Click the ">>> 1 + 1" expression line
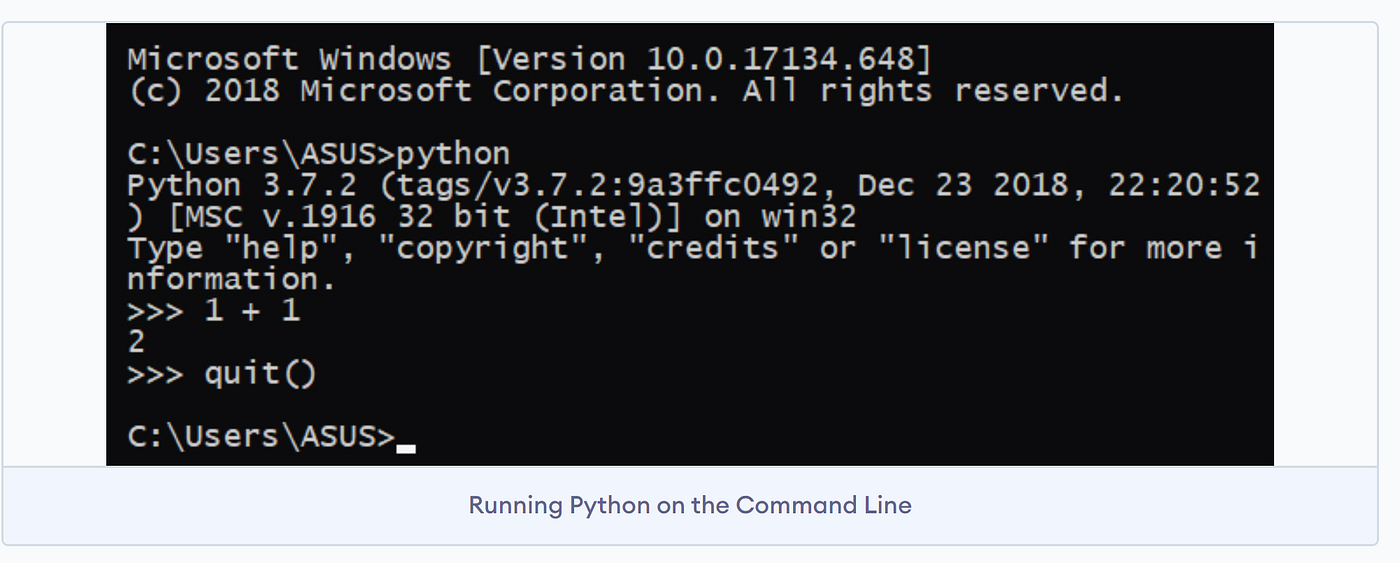The height and width of the screenshot is (563, 1400). 214,311
